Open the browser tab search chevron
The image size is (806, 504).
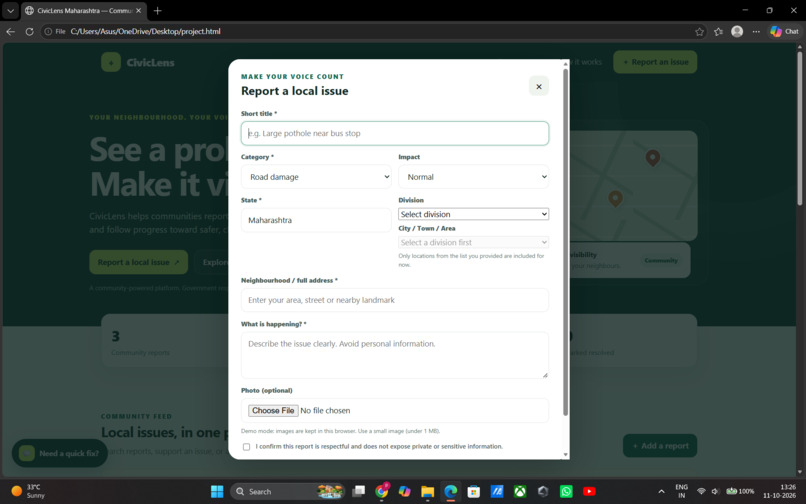coord(10,10)
